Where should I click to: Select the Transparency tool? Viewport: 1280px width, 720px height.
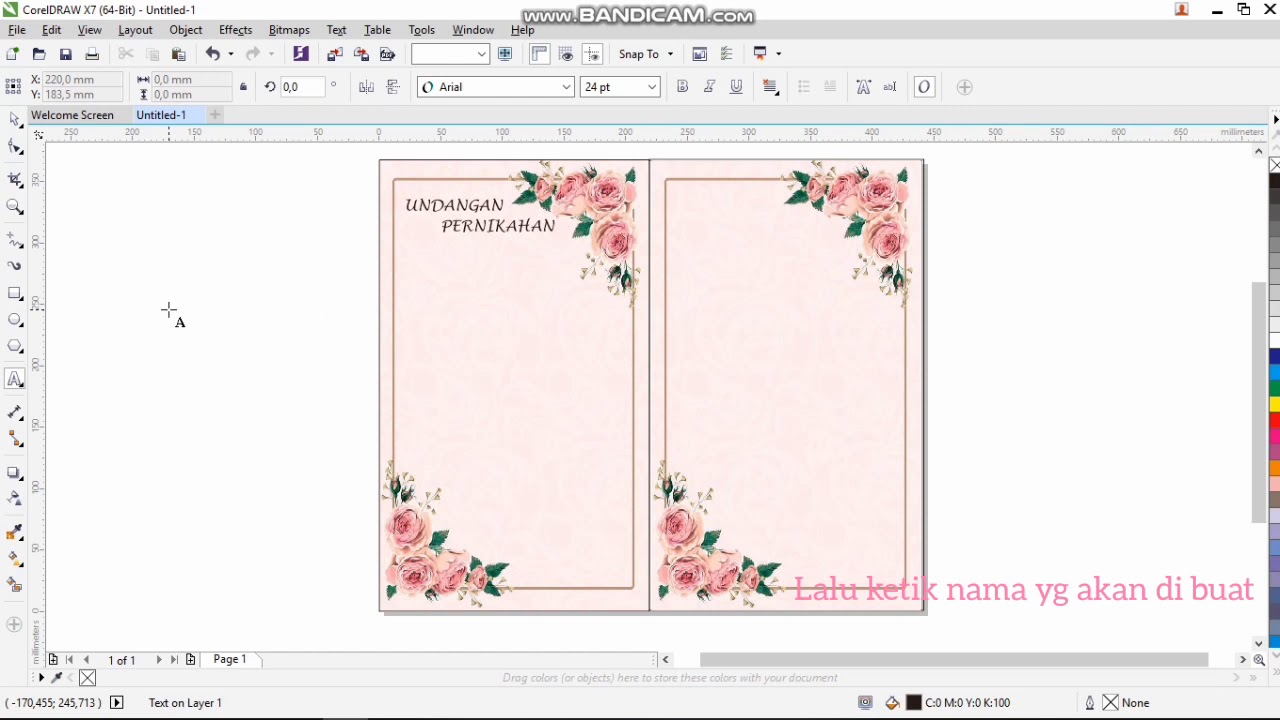coord(14,498)
